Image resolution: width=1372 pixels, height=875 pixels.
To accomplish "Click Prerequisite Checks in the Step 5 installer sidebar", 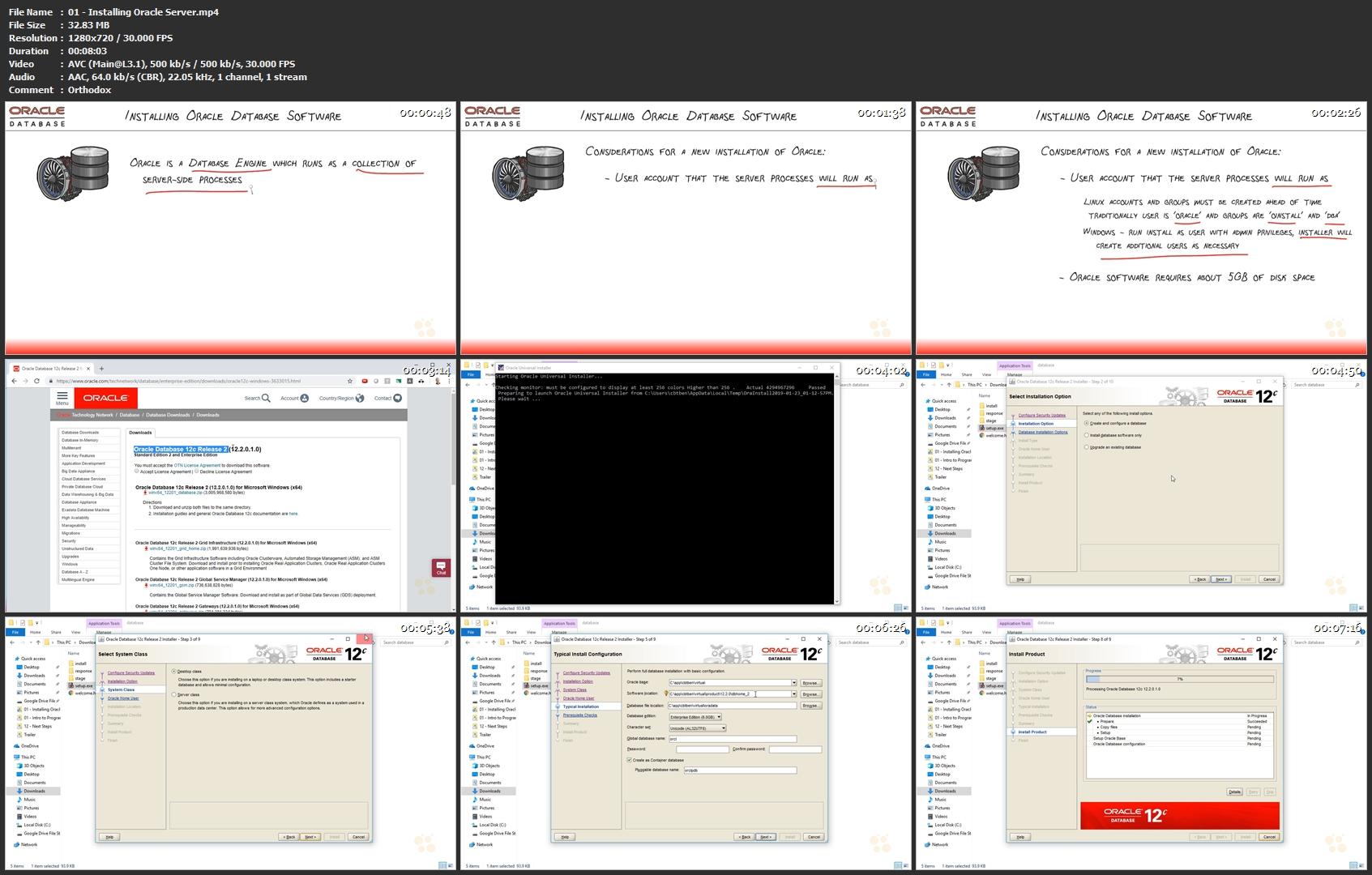I will pos(580,715).
